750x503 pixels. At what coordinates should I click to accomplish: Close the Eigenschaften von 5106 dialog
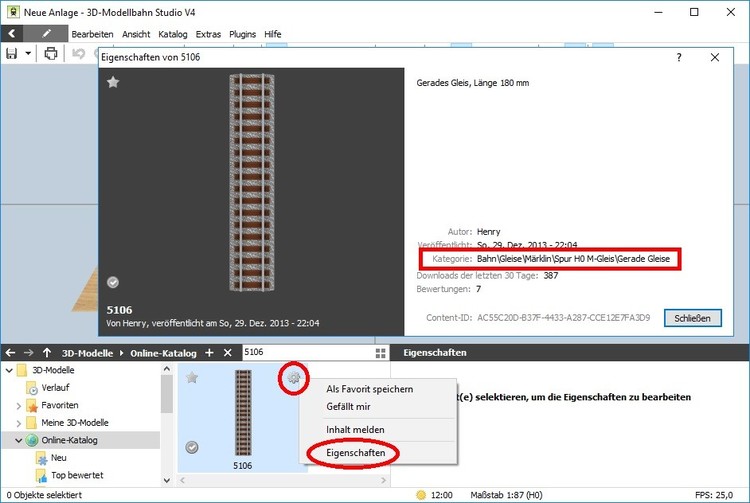(x=715, y=57)
